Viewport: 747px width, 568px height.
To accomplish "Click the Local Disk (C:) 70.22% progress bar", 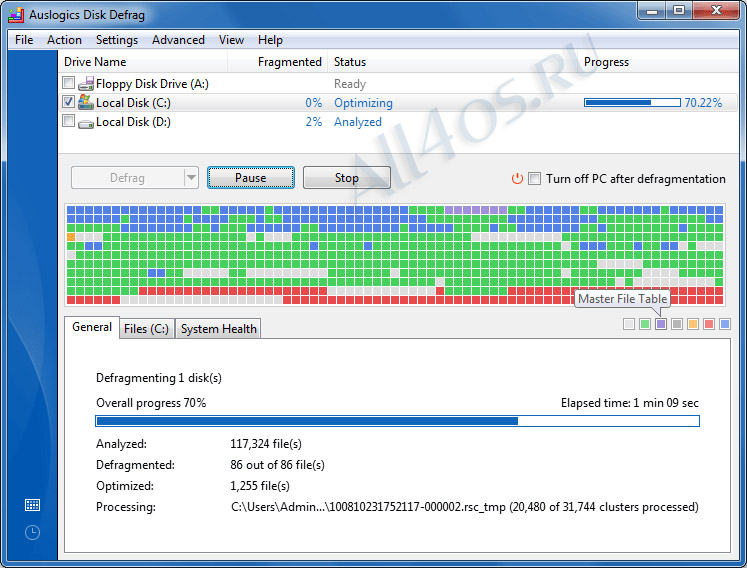I will (632, 102).
